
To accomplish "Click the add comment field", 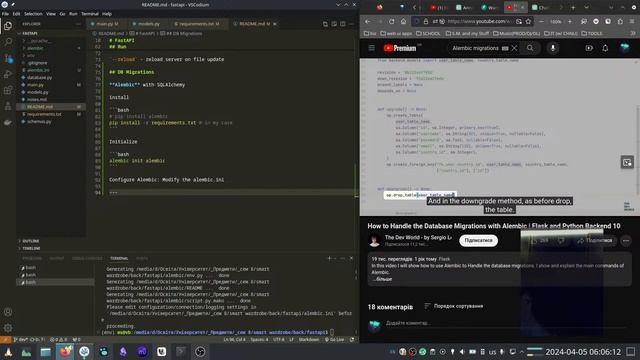I will 506,323.
